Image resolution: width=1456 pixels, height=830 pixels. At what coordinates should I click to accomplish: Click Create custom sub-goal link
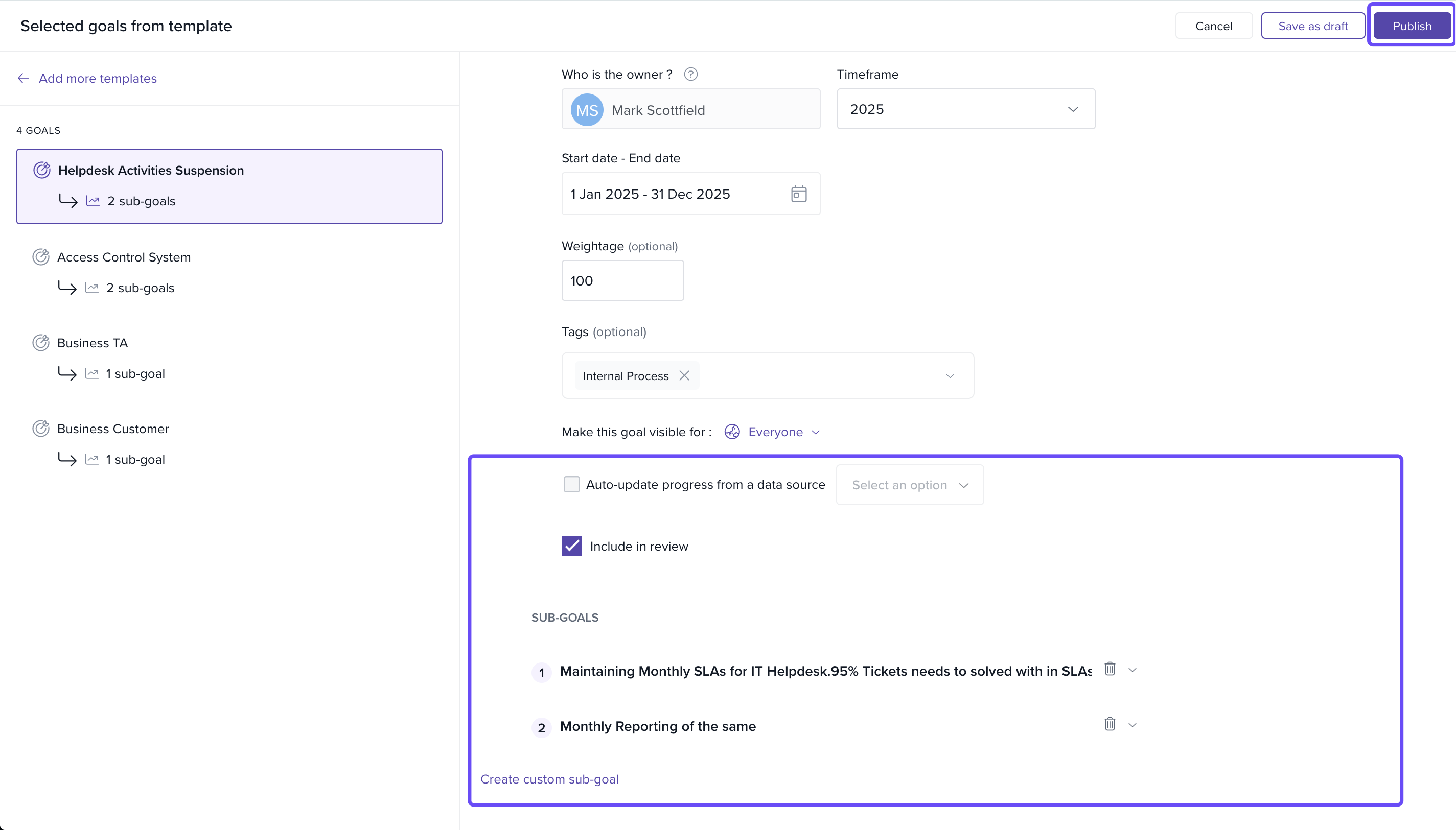[549, 779]
